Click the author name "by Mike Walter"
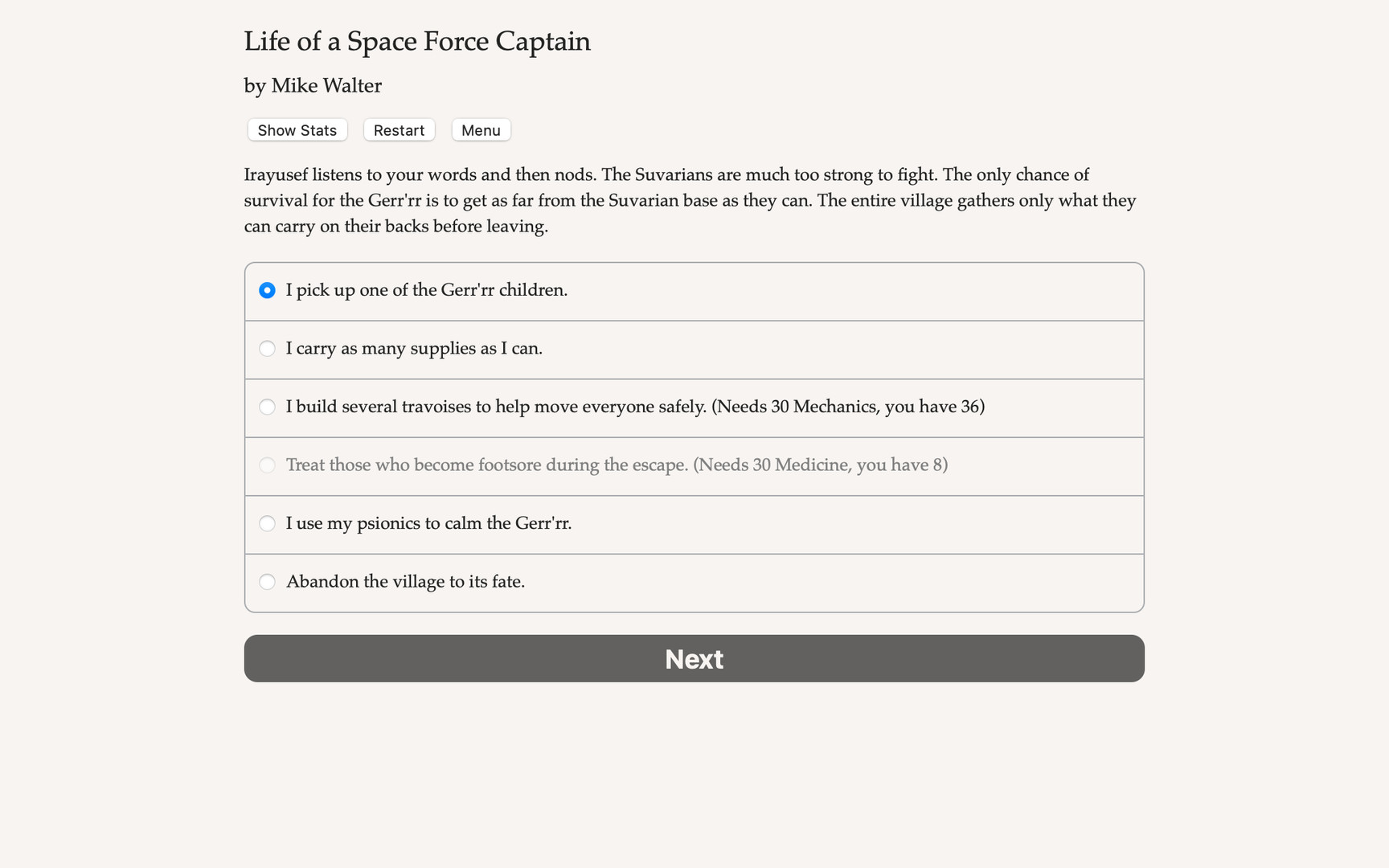This screenshot has width=1389, height=868. (x=313, y=85)
